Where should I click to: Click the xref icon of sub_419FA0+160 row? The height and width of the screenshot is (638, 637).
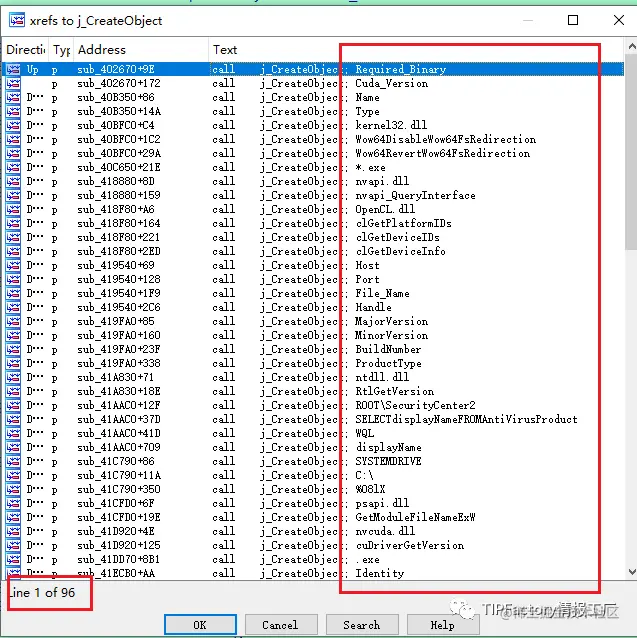pos(13,335)
